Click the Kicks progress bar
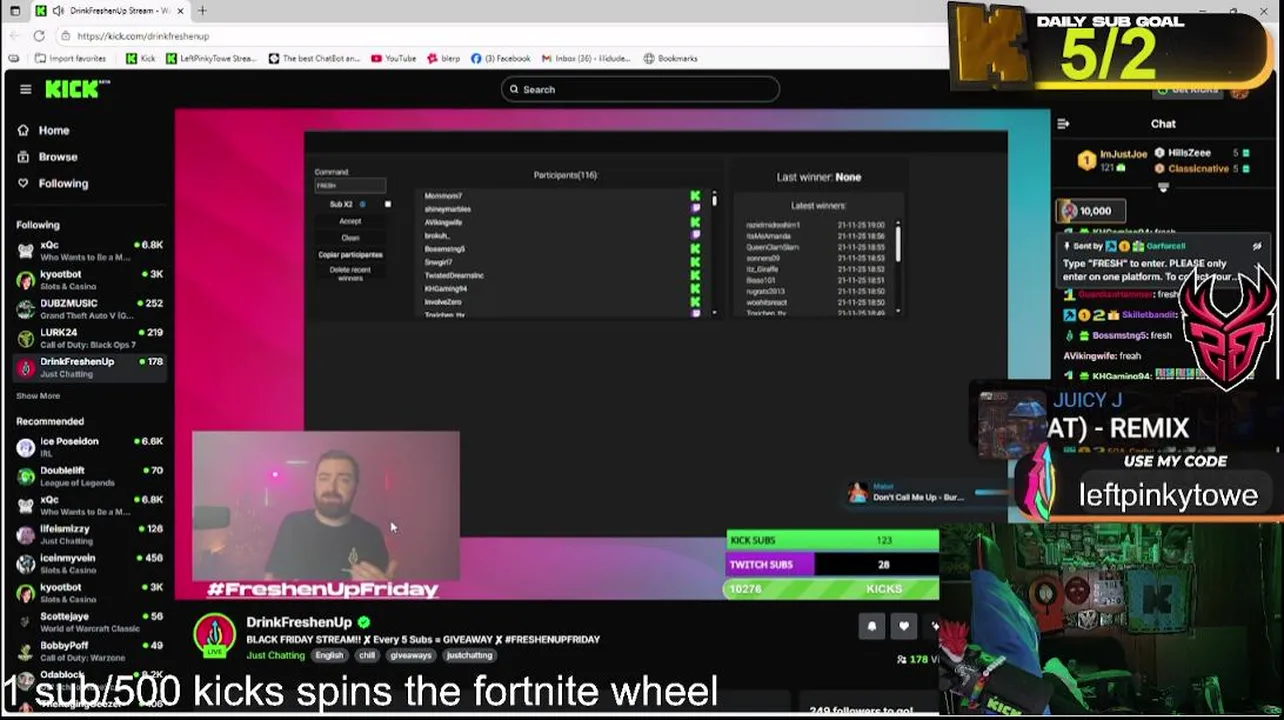This screenshot has width=1284, height=720. (833, 589)
